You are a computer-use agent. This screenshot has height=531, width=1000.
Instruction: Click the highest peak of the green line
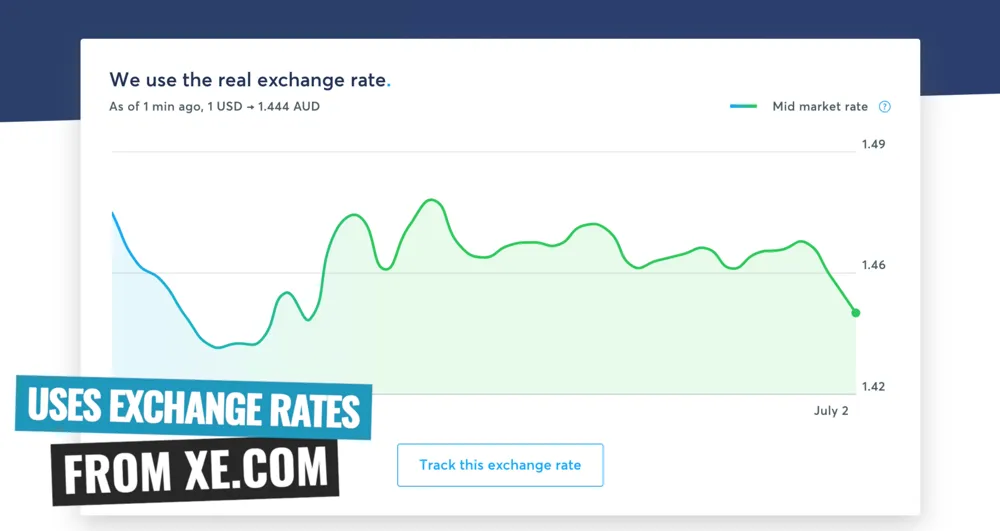[431, 200]
